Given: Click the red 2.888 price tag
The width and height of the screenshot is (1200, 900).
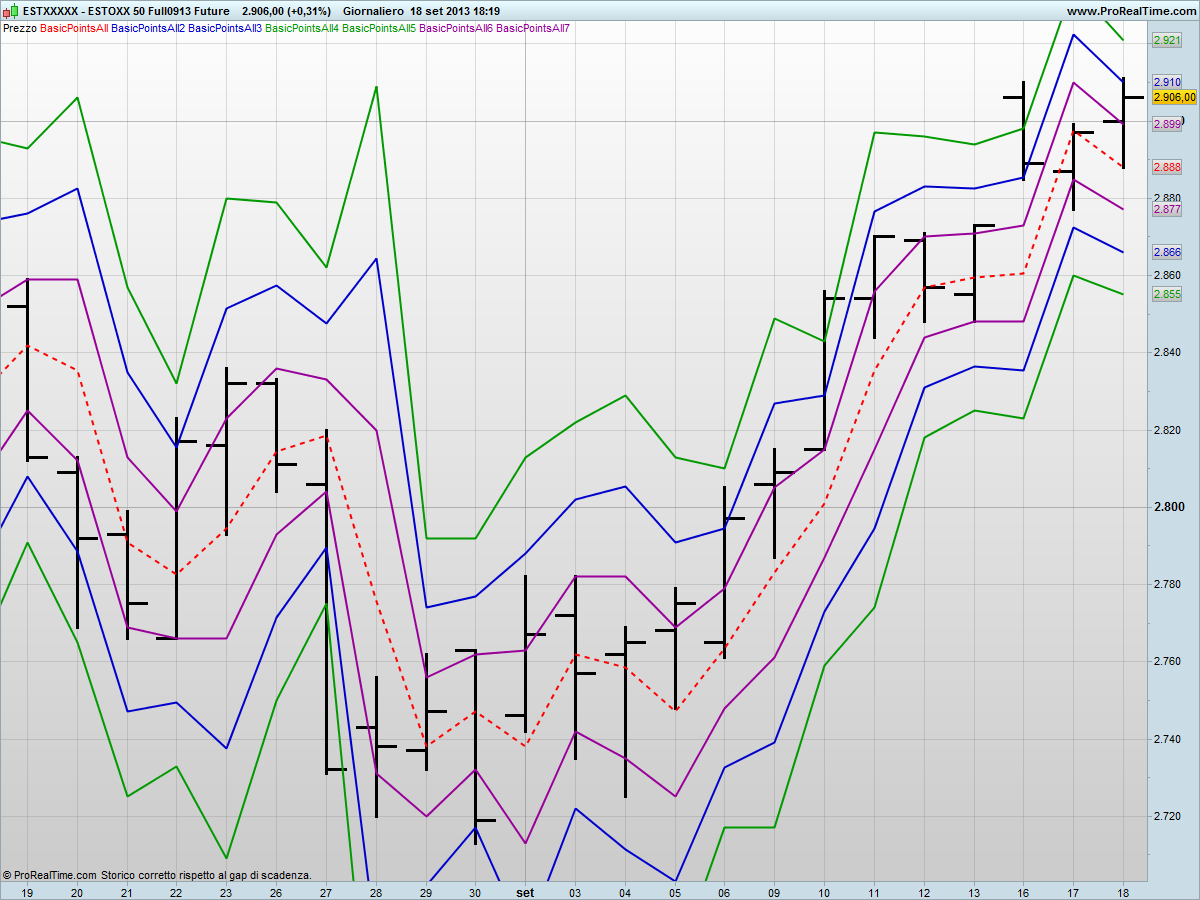Looking at the screenshot, I should click(x=1167, y=167).
